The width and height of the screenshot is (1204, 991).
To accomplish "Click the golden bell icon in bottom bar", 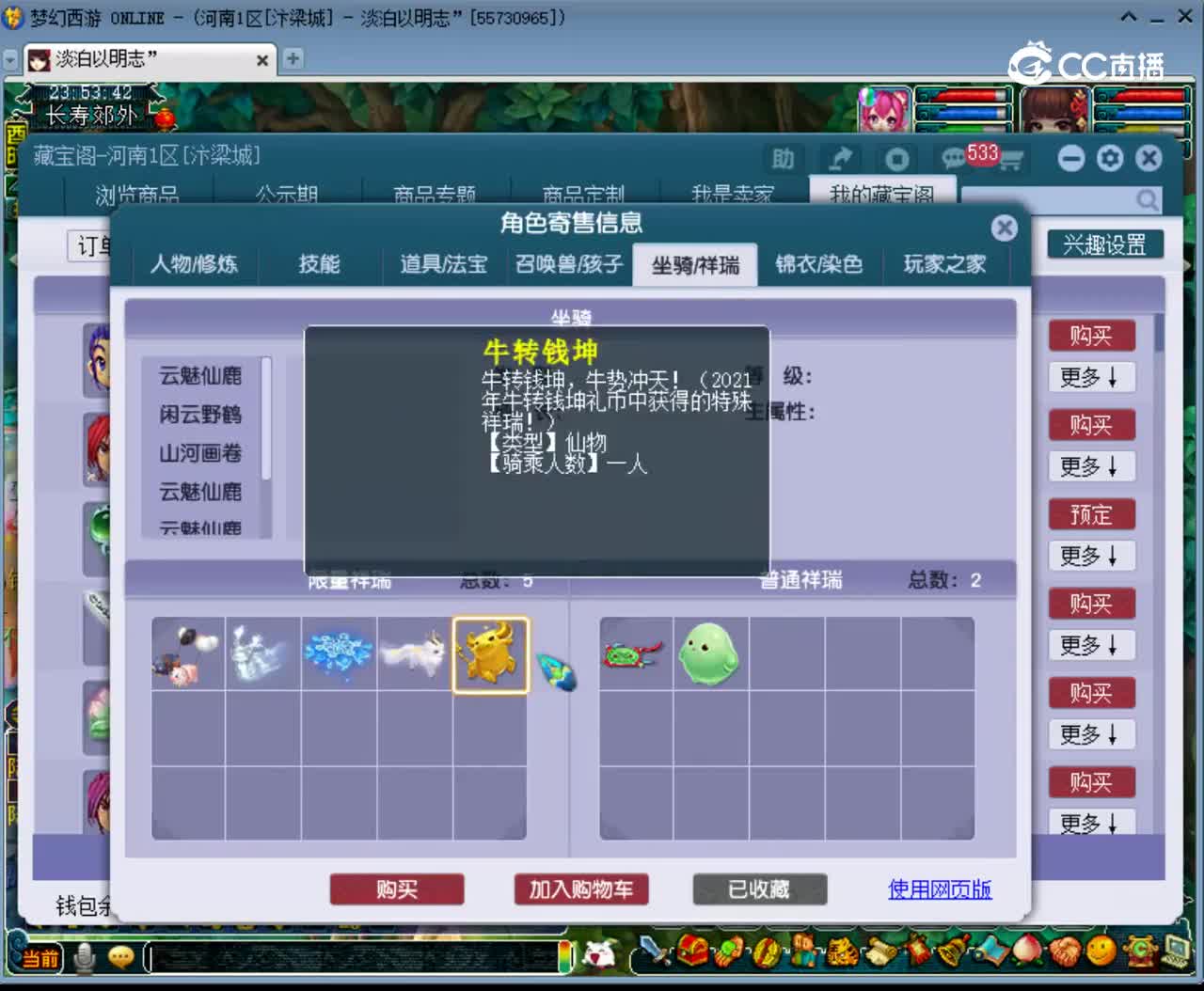I will point(954,952).
